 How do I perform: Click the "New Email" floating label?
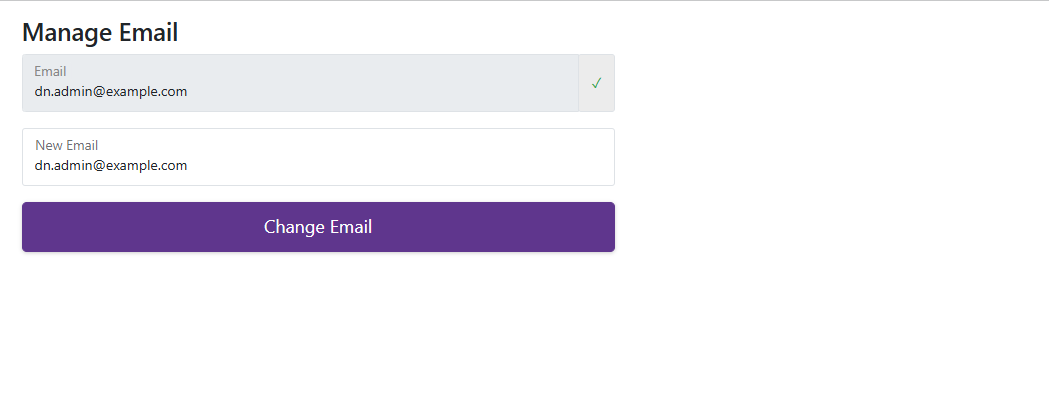pos(66,146)
